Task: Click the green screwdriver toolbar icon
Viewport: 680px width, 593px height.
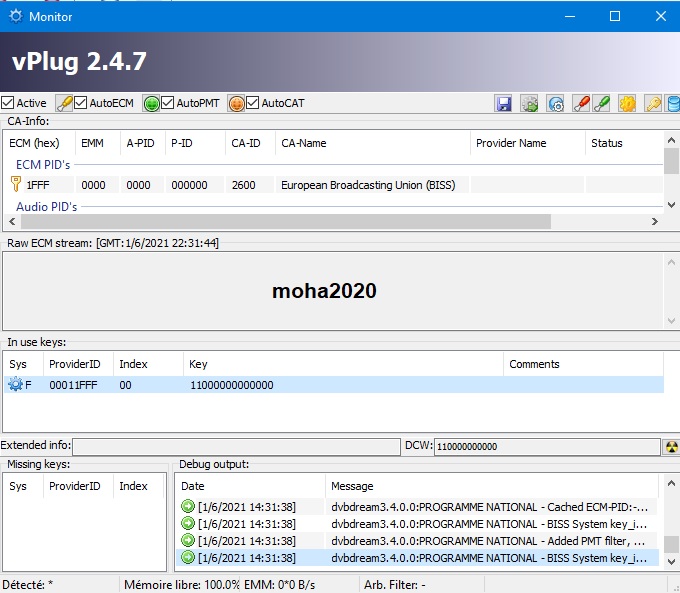Action: (x=601, y=104)
